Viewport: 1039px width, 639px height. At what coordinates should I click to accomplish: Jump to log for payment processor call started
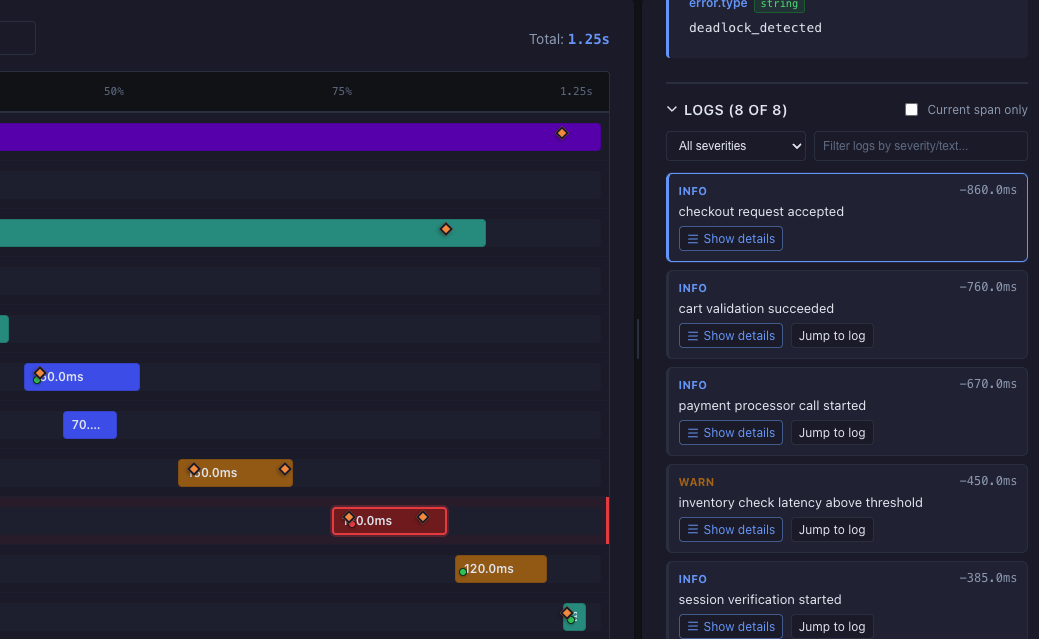(x=832, y=432)
